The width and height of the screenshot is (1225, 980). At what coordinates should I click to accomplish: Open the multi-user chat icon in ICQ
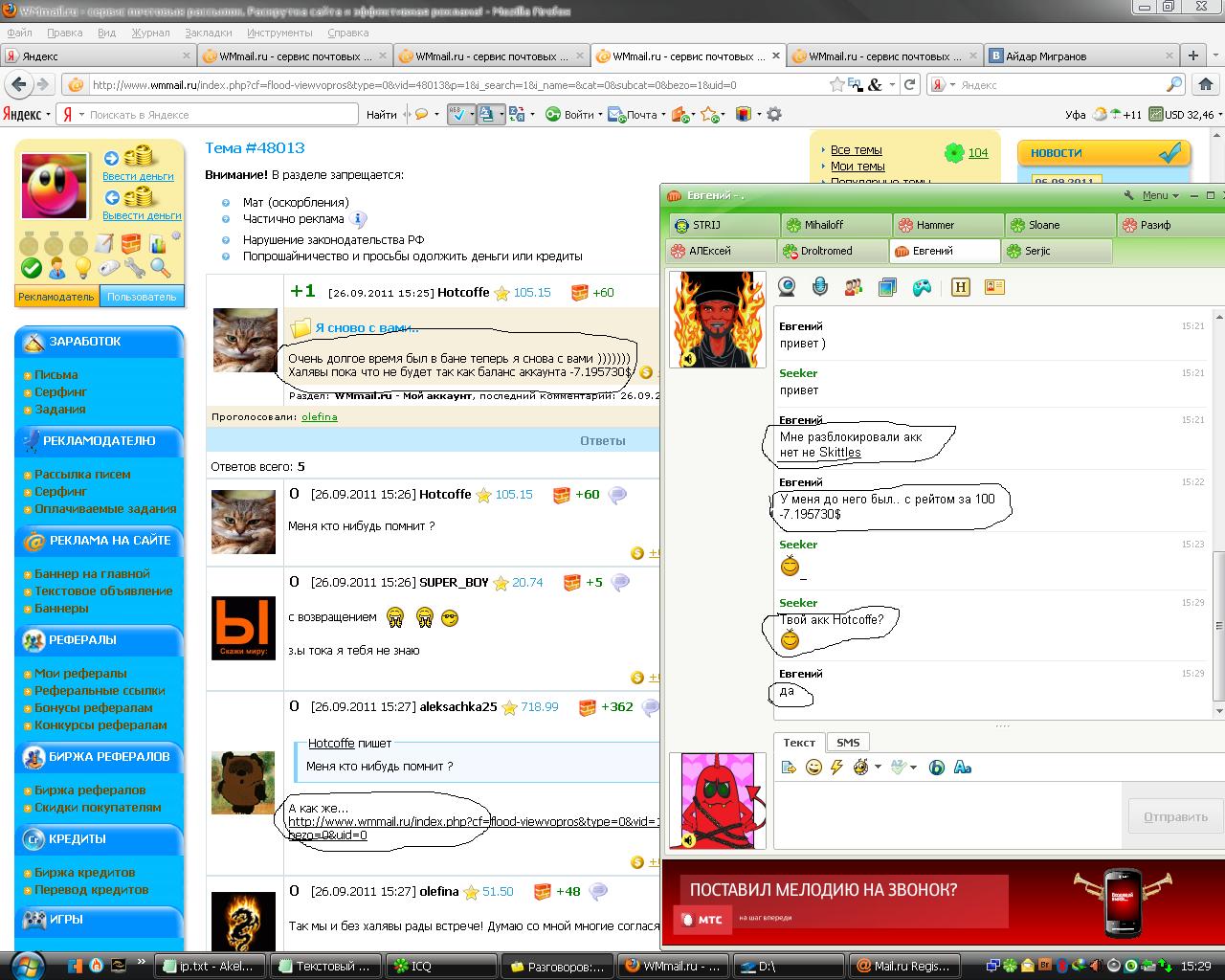854,286
